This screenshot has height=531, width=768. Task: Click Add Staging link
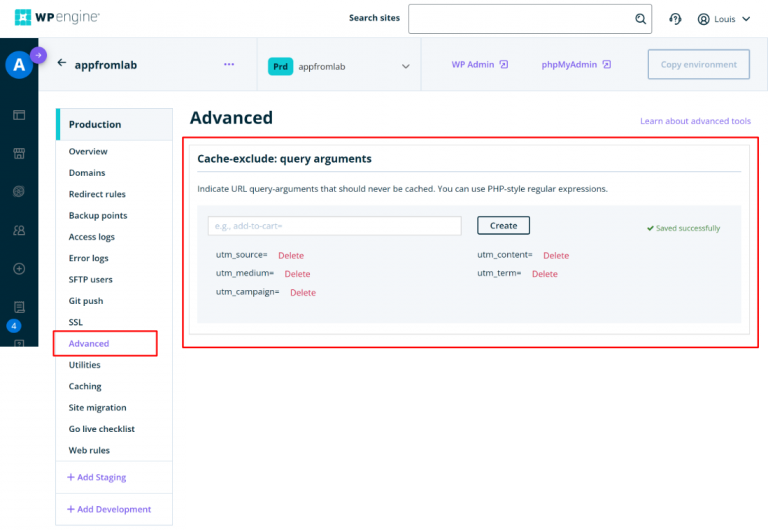(x=96, y=477)
